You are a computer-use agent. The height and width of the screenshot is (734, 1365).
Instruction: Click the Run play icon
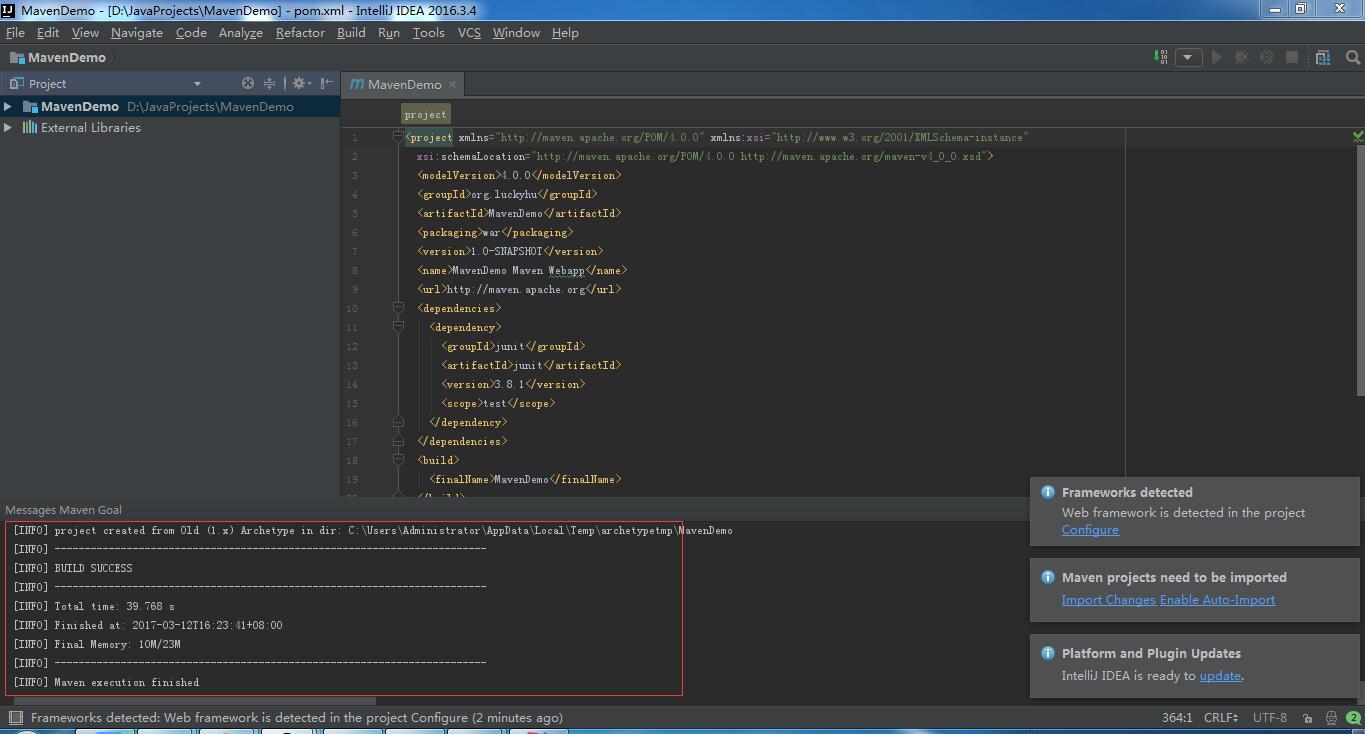1217,57
